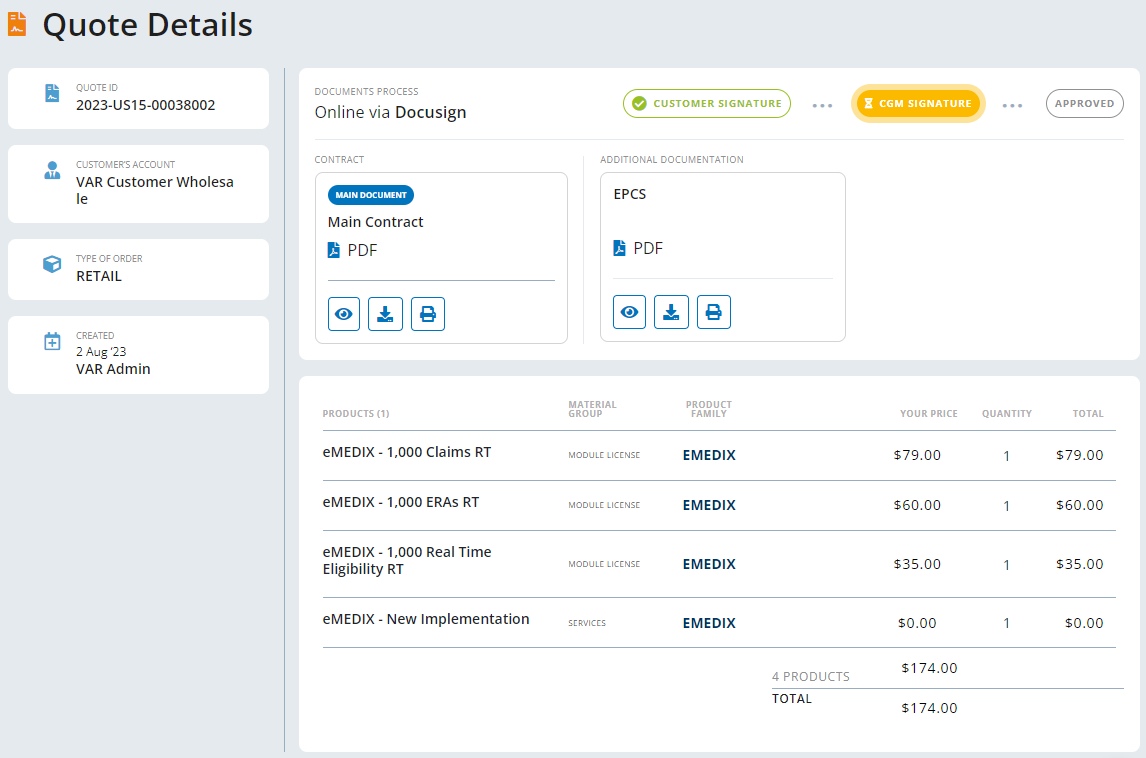Open the Customer's Account card
1146x758 pixels.
(x=138, y=184)
